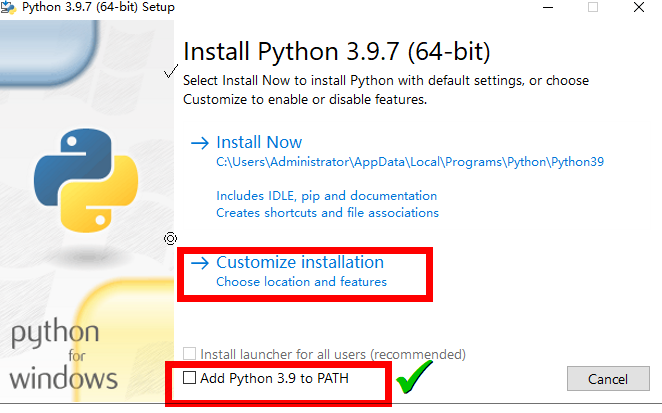Click the small circular target icon at sidebar edge

[x=171, y=238]
